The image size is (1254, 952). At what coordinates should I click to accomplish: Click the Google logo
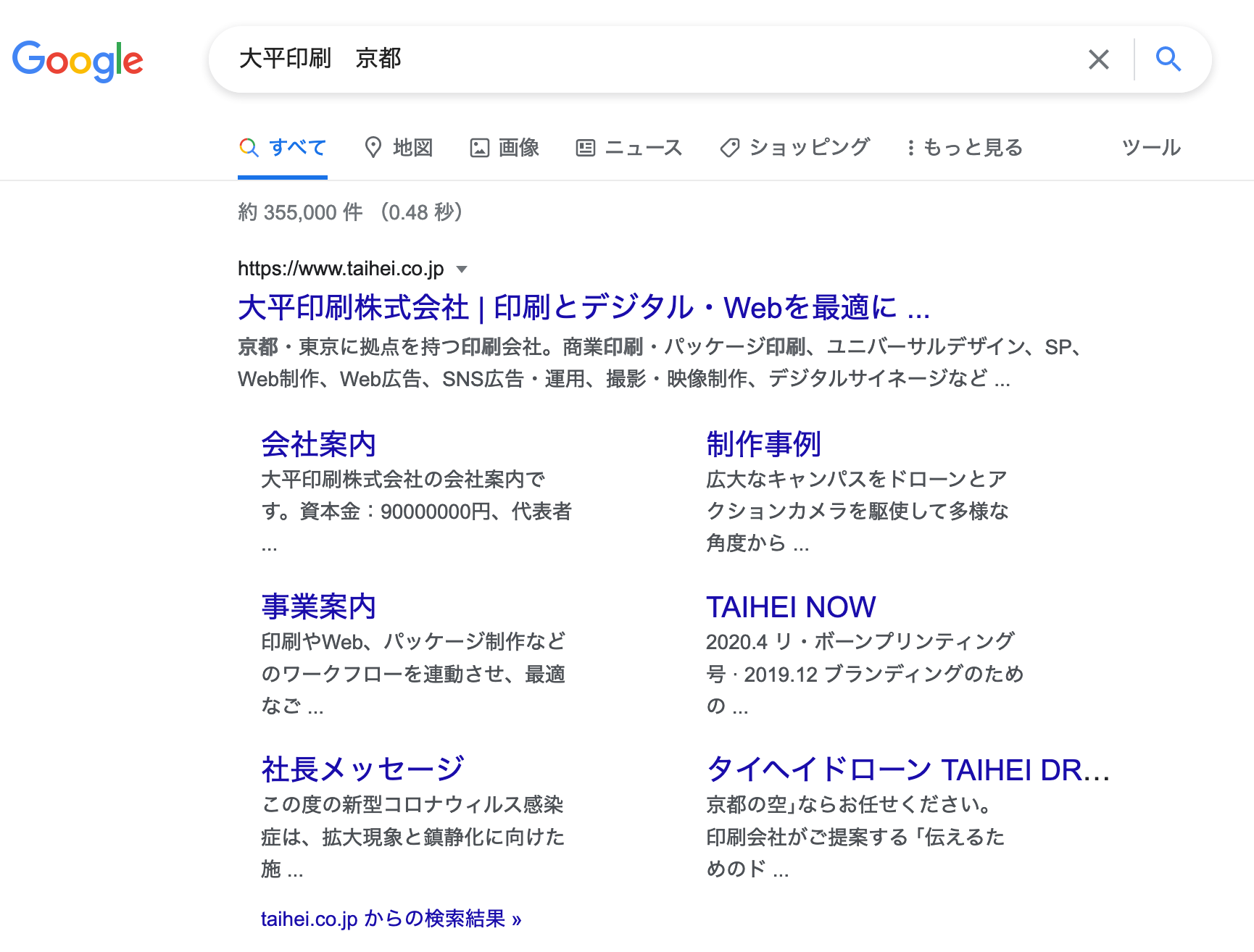(x=78, y=61)
